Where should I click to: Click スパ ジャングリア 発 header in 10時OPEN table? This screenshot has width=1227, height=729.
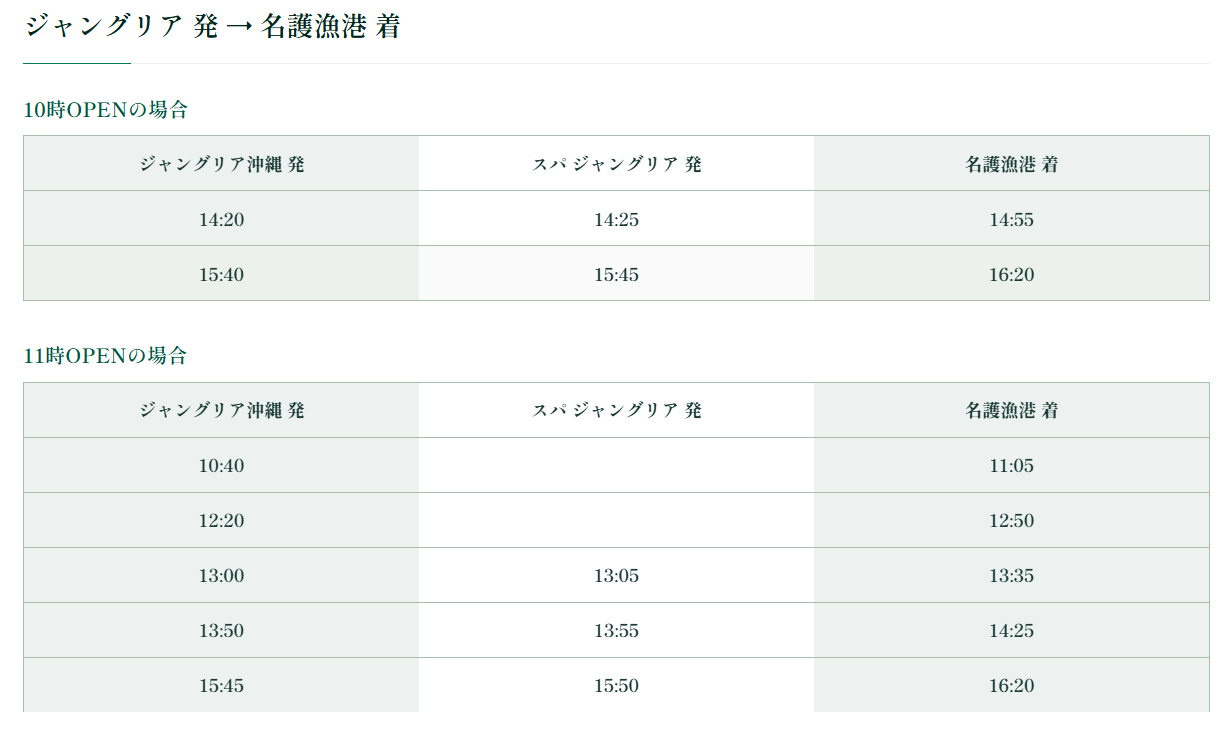(x=616, y=165)
